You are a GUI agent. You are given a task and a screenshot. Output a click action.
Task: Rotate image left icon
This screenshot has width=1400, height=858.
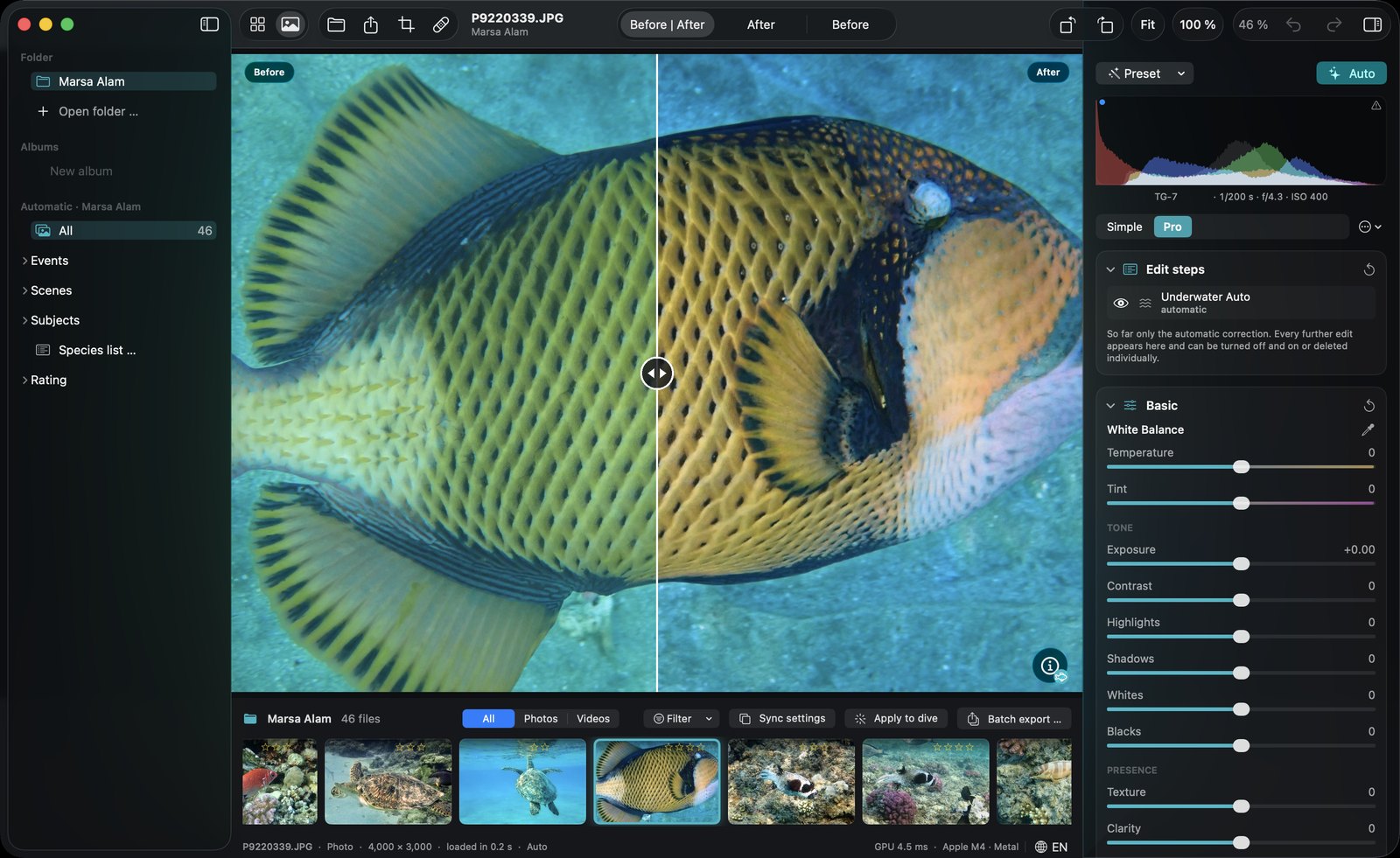pos(1067,24)
